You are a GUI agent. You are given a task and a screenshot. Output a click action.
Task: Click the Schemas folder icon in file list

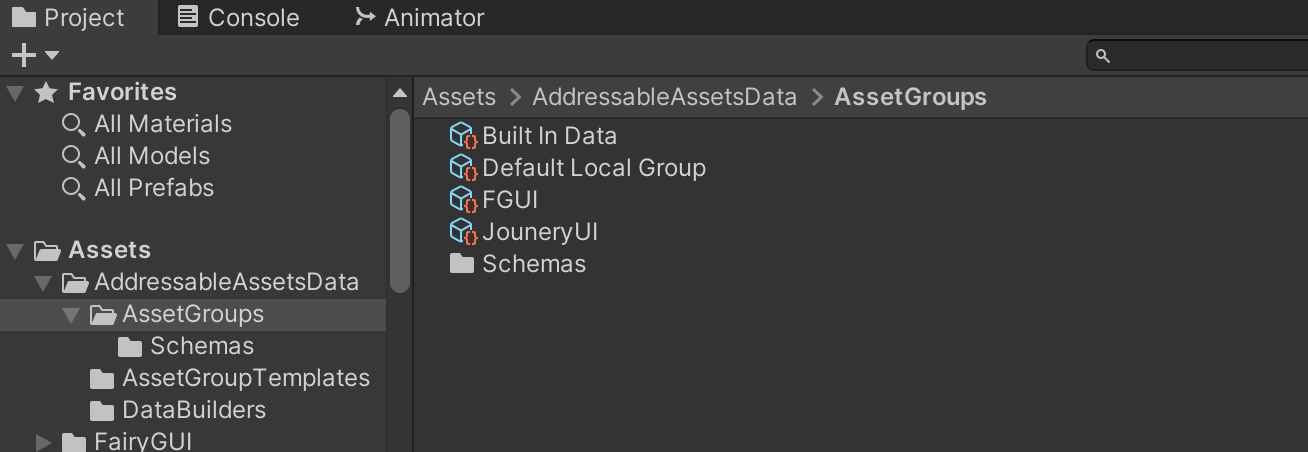point(462,264)
